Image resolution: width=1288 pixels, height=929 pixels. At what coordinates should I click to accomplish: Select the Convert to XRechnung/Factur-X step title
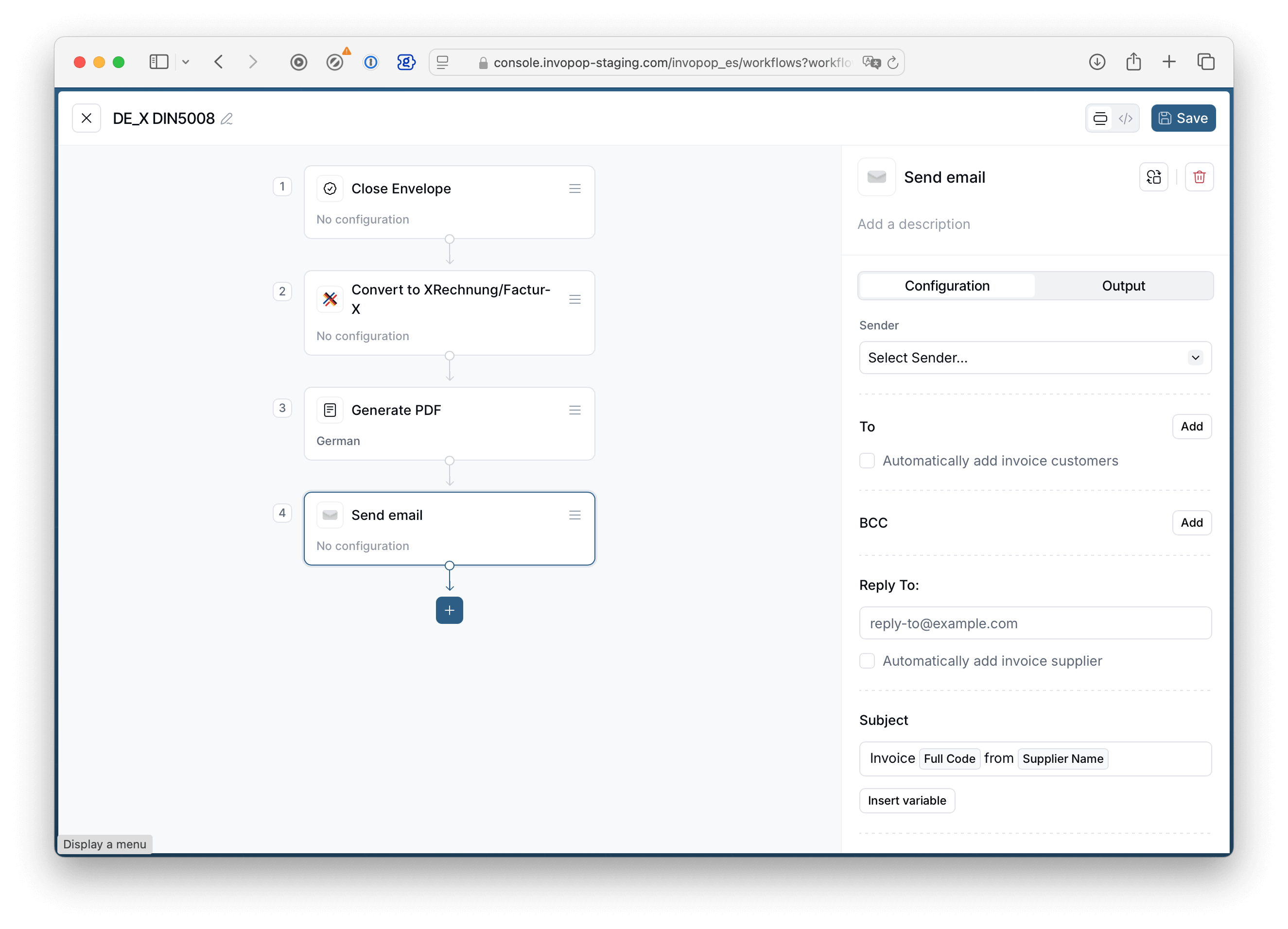click(451, 299)
